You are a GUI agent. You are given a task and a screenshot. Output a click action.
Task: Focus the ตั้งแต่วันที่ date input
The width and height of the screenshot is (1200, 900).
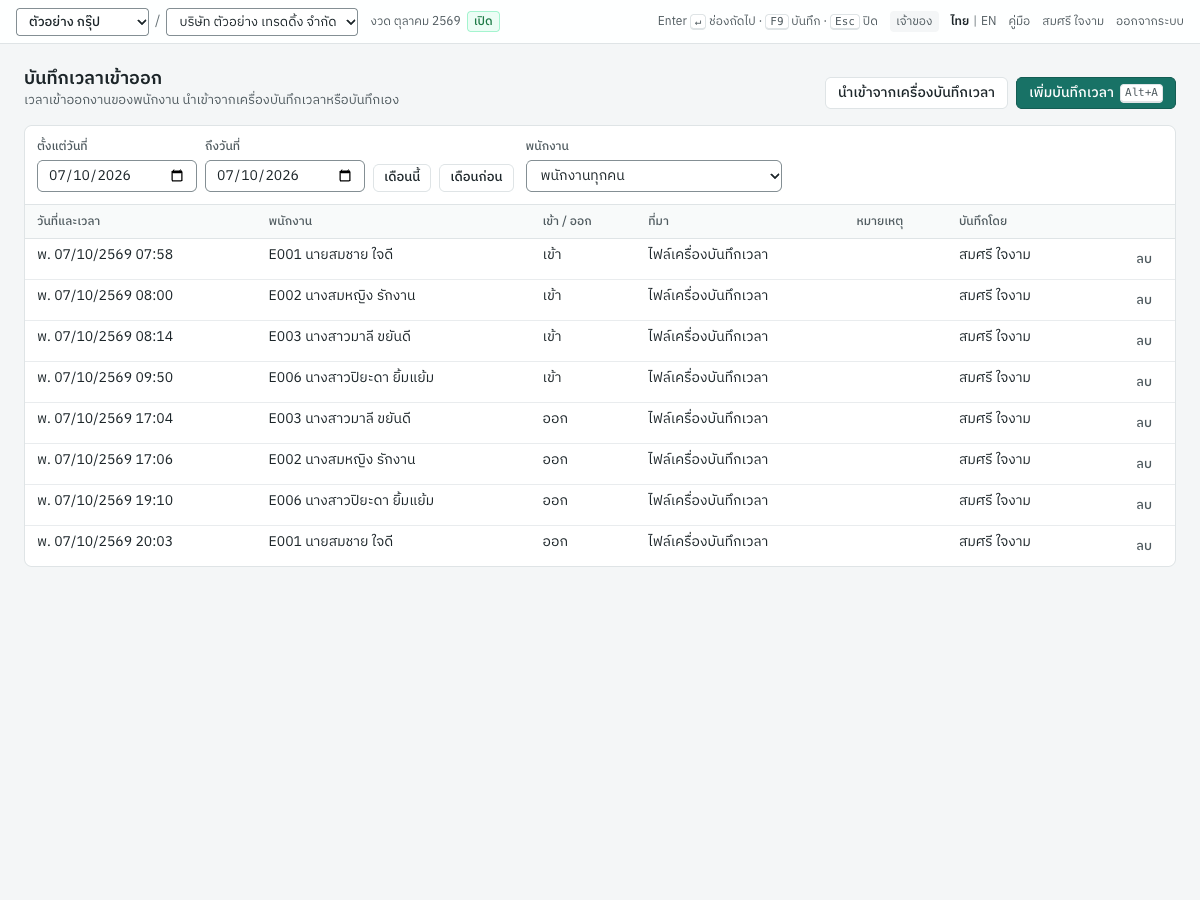pyautogui.click(x=117, y=176)
